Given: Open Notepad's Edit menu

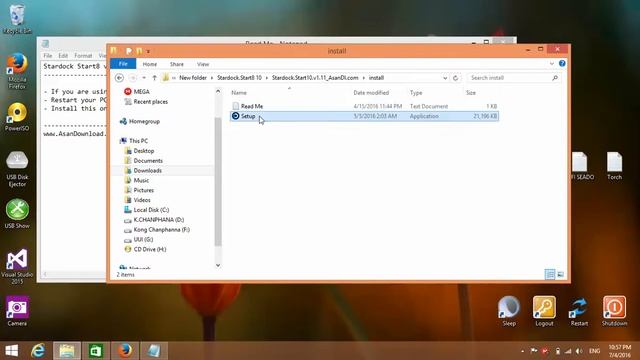Looking at the screenshot, I should point(63,56).
